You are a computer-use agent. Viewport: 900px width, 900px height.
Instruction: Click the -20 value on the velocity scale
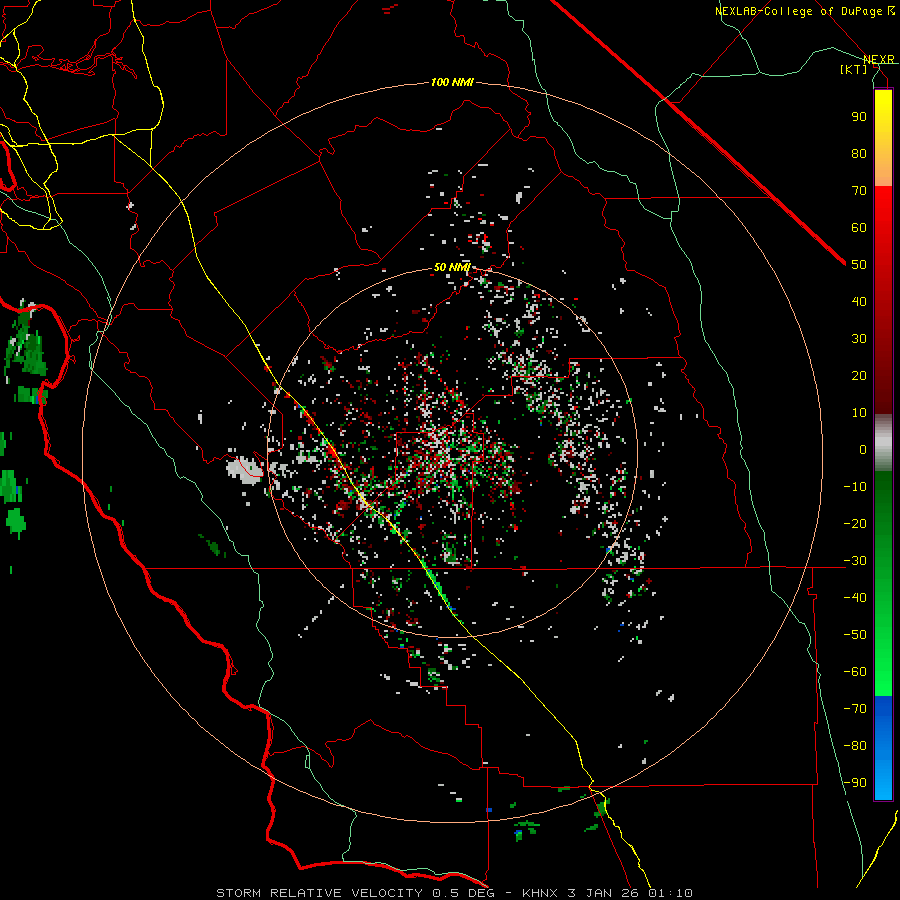tap(855, 524)
